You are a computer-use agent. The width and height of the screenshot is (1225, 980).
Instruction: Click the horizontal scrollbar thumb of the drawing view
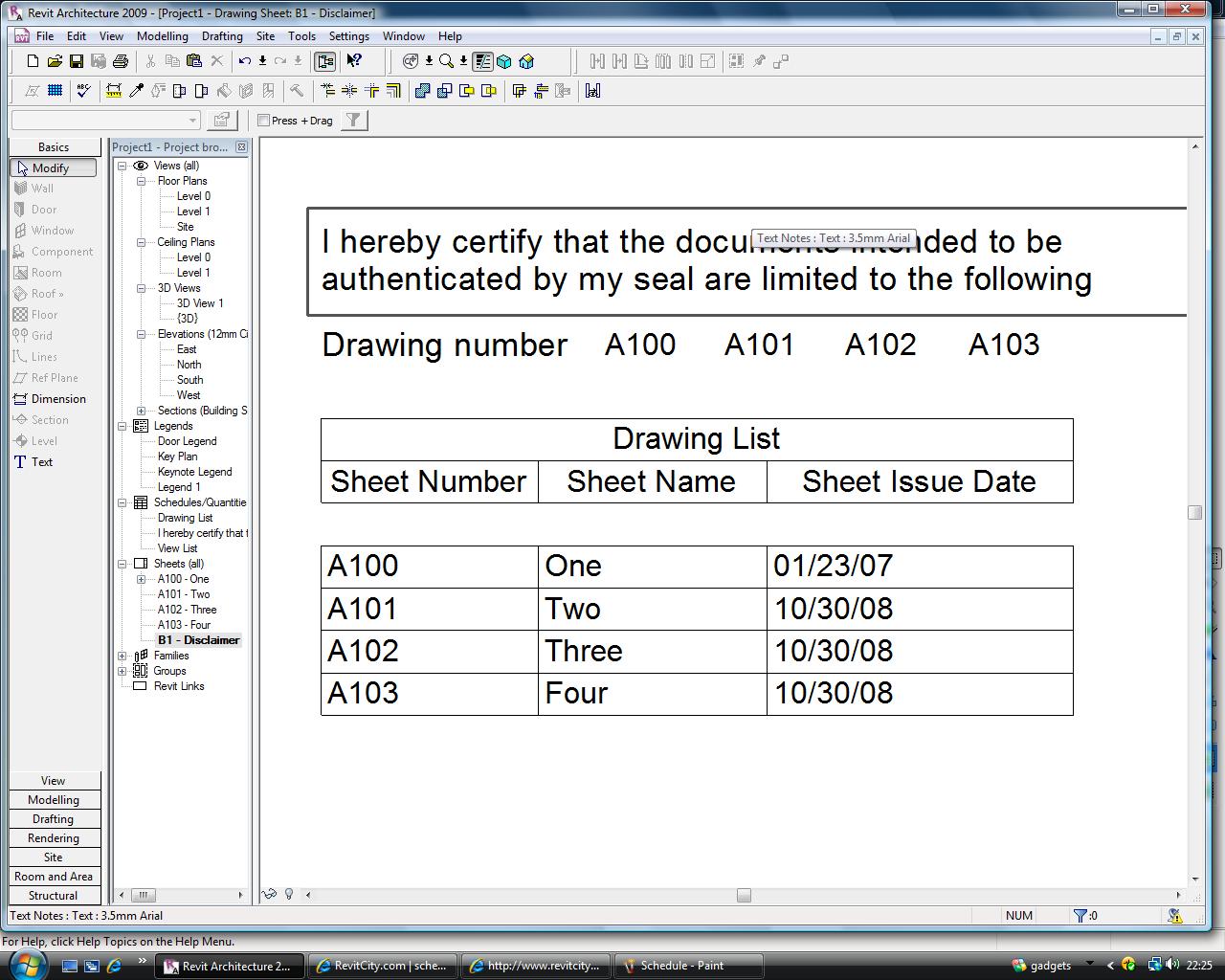coord(744,895)
